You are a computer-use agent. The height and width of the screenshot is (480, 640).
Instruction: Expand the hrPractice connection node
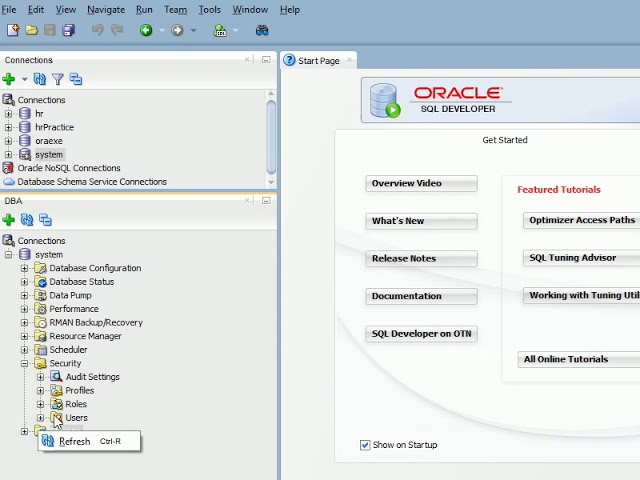8,127
